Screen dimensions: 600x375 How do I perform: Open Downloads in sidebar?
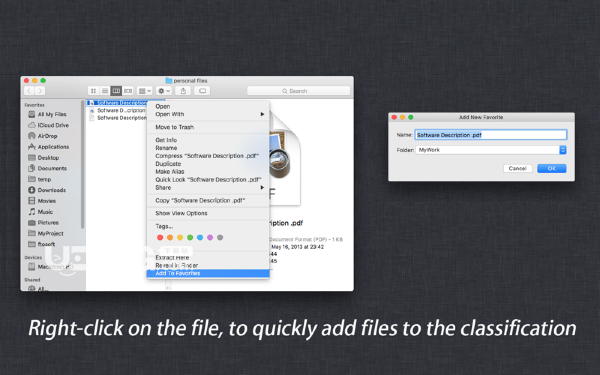[52, 190]
